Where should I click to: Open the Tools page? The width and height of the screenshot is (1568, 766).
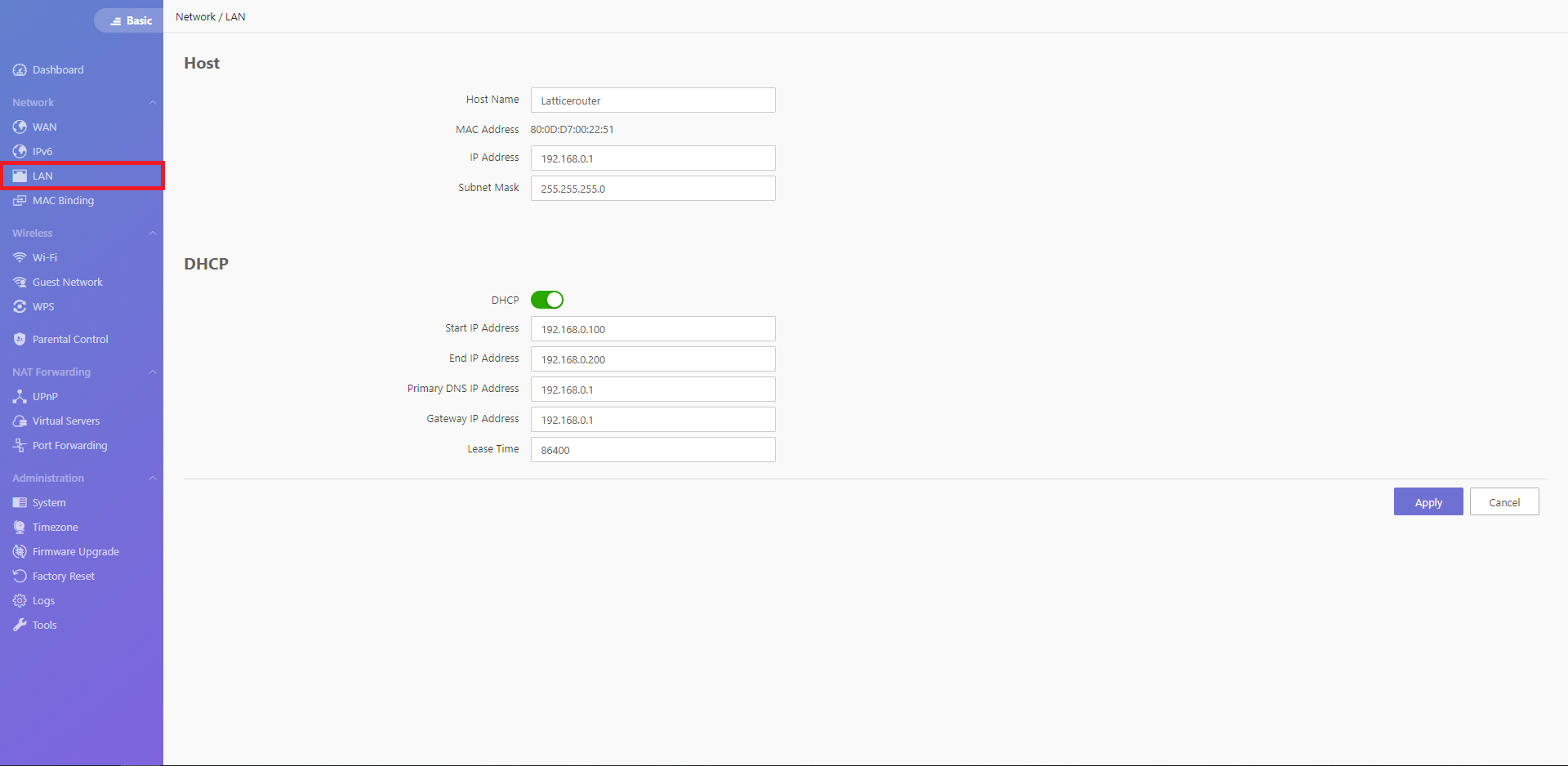coord(82,626)
